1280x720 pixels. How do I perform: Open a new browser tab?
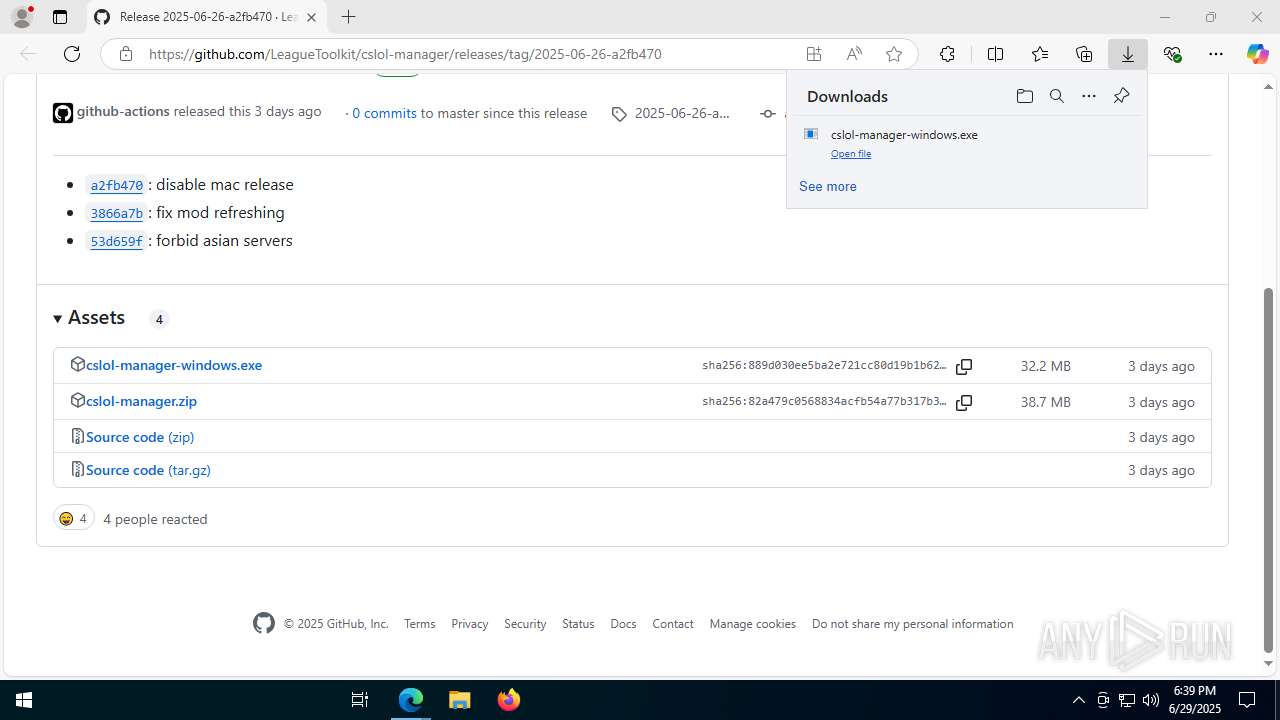point(348,17)
